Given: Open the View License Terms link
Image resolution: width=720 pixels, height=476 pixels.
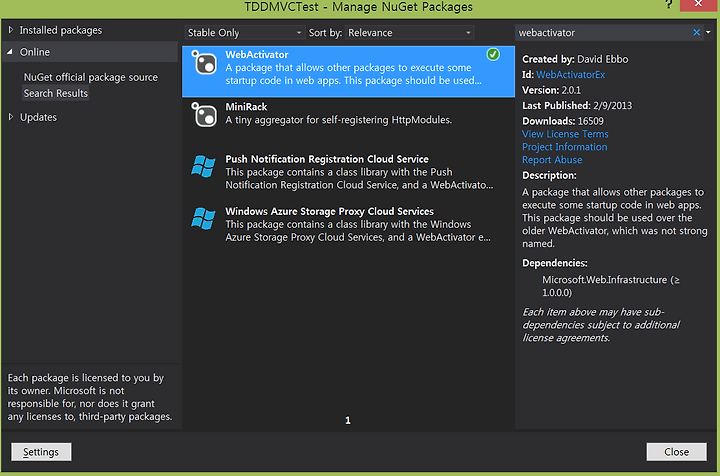Looking at the screenshot, I should pos(565,134).
